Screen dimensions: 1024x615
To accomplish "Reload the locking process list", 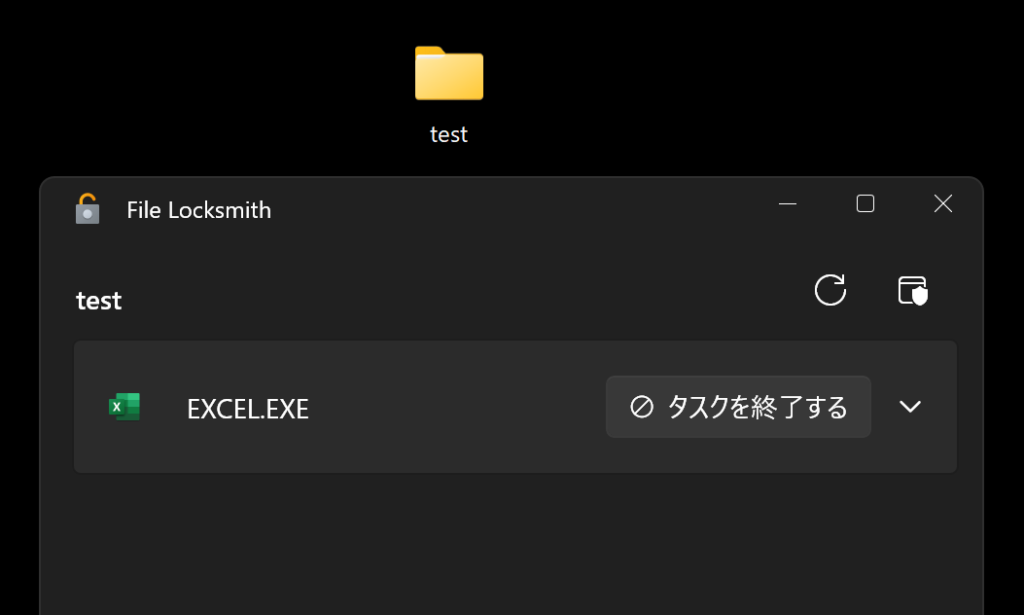I will coord(830,290).
